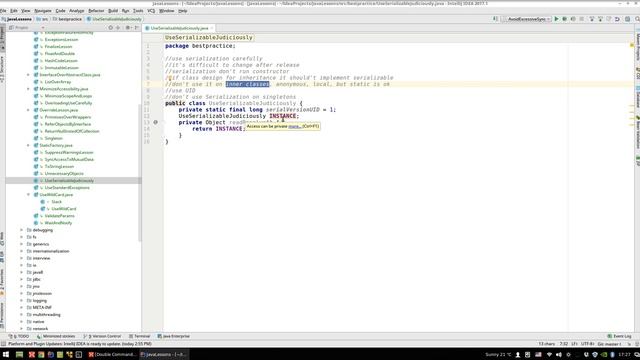Click collapse all icon in Project panel
Screen dimensions: 640x360
(x=118, y=28)
